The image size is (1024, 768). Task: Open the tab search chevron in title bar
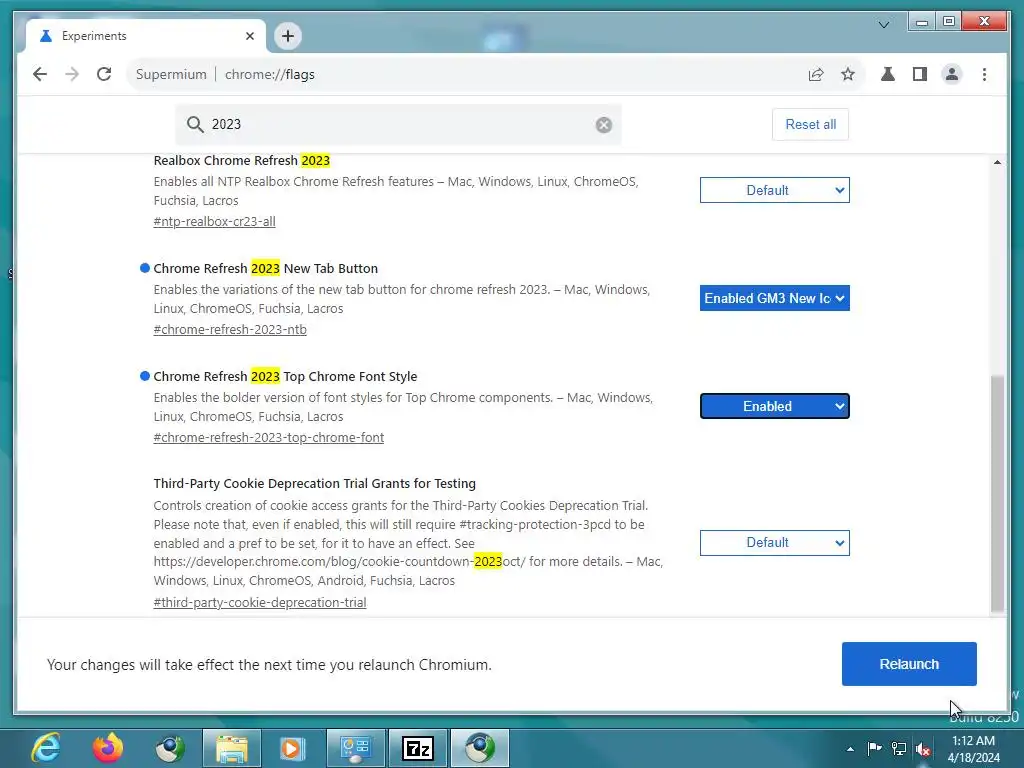(884, 25)
